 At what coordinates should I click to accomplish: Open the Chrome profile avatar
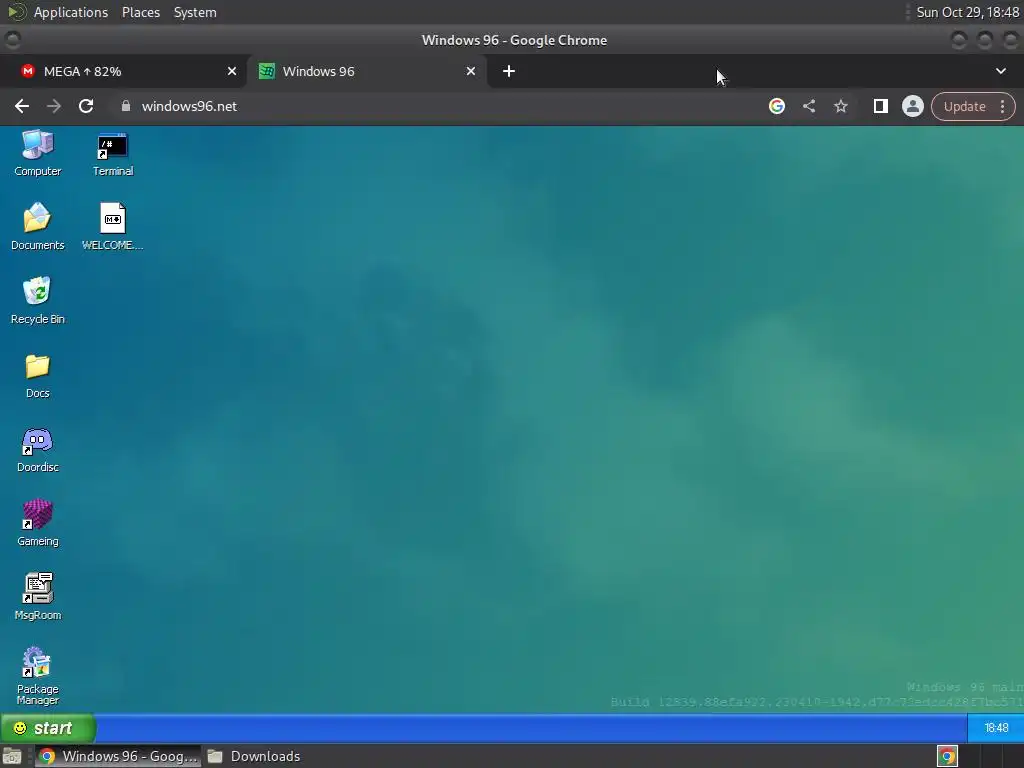point(912,106)
